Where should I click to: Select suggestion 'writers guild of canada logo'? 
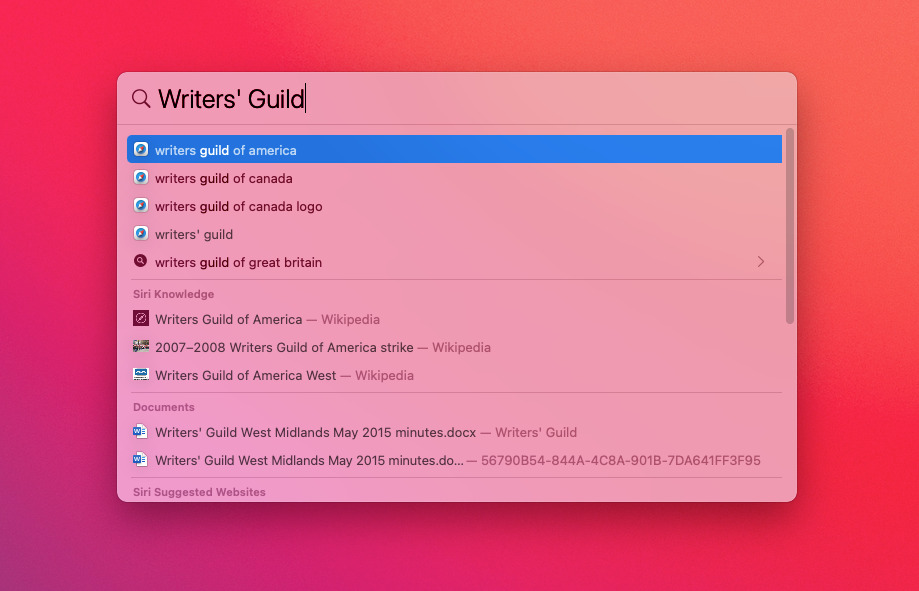click(454, 206)
